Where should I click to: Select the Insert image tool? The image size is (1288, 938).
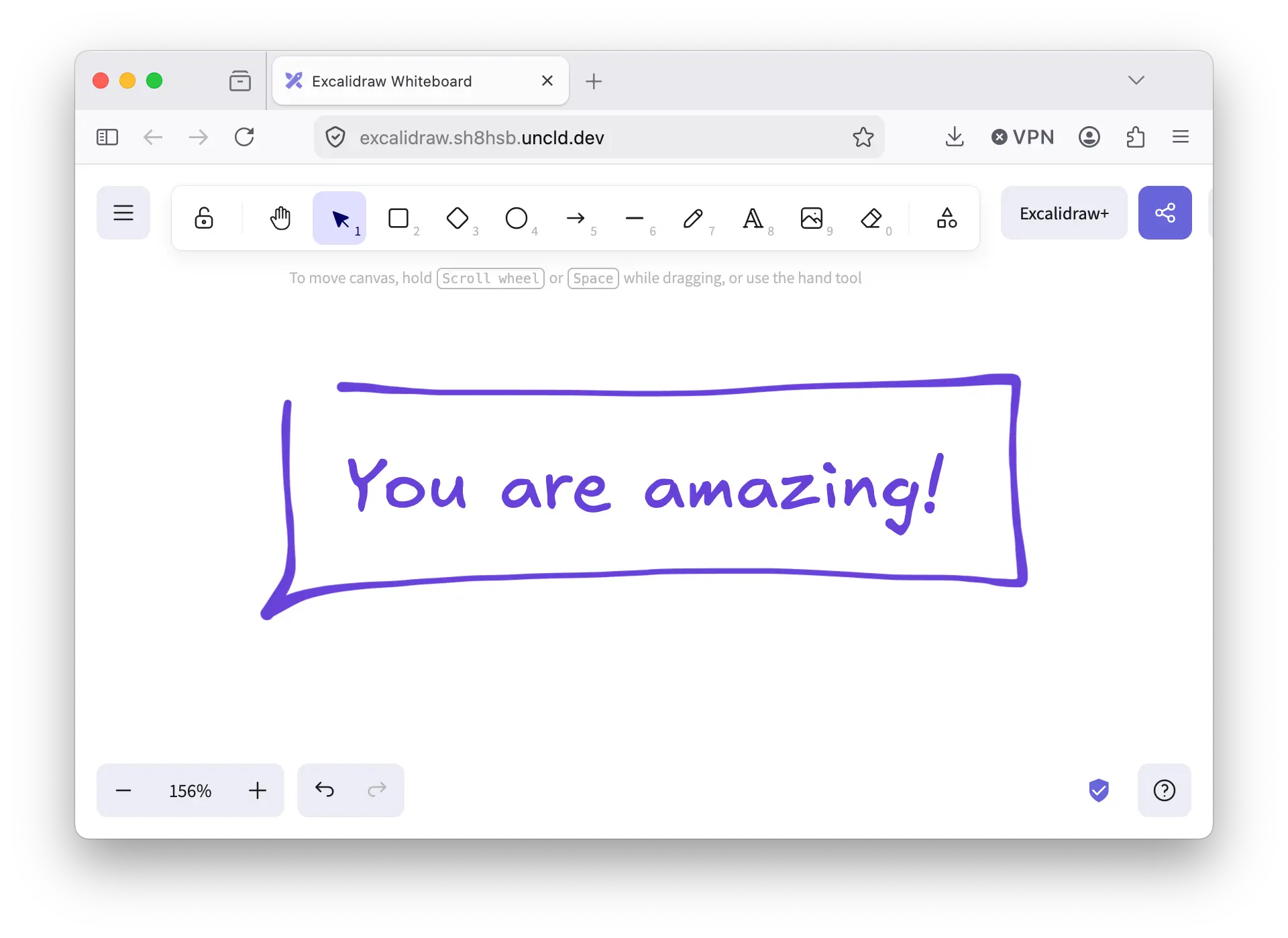(x=812, y=218)
